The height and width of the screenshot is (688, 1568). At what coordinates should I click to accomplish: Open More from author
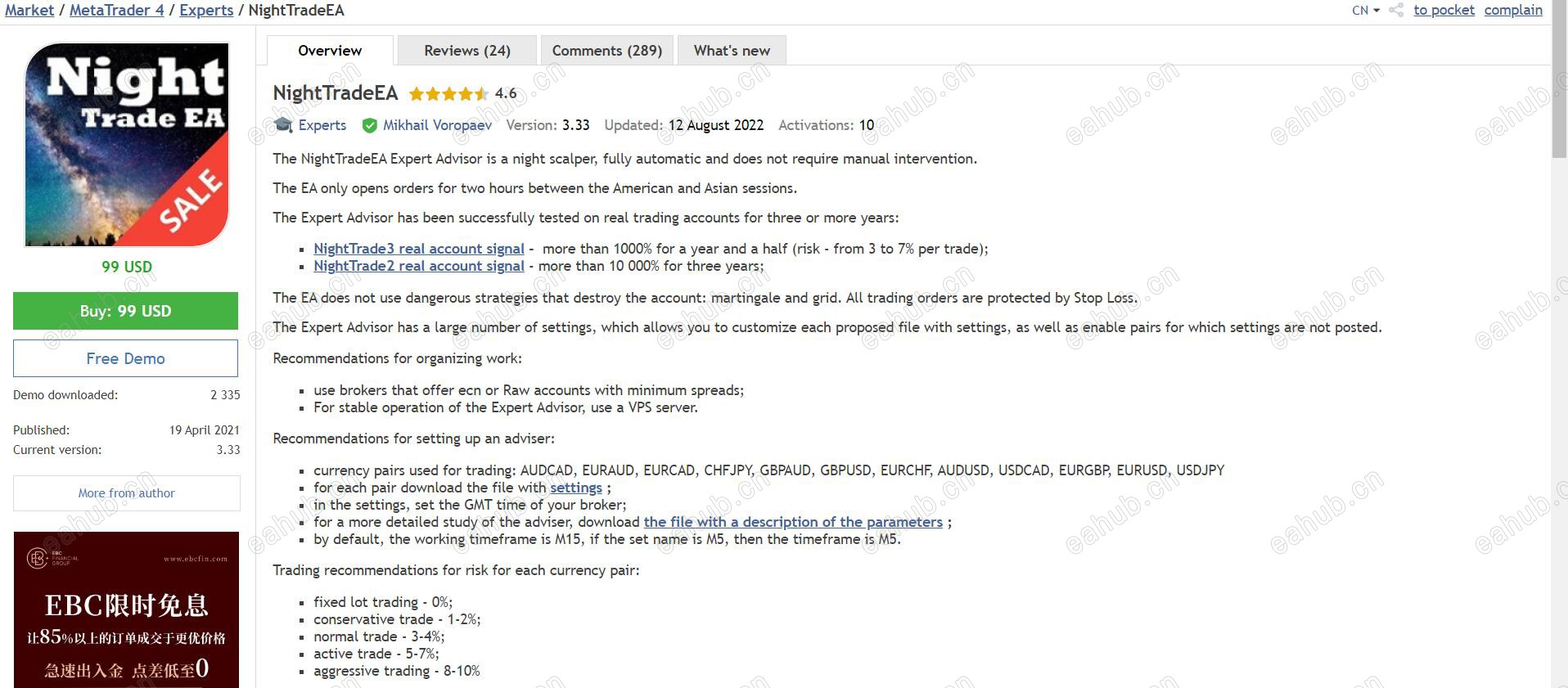(127, 493)
